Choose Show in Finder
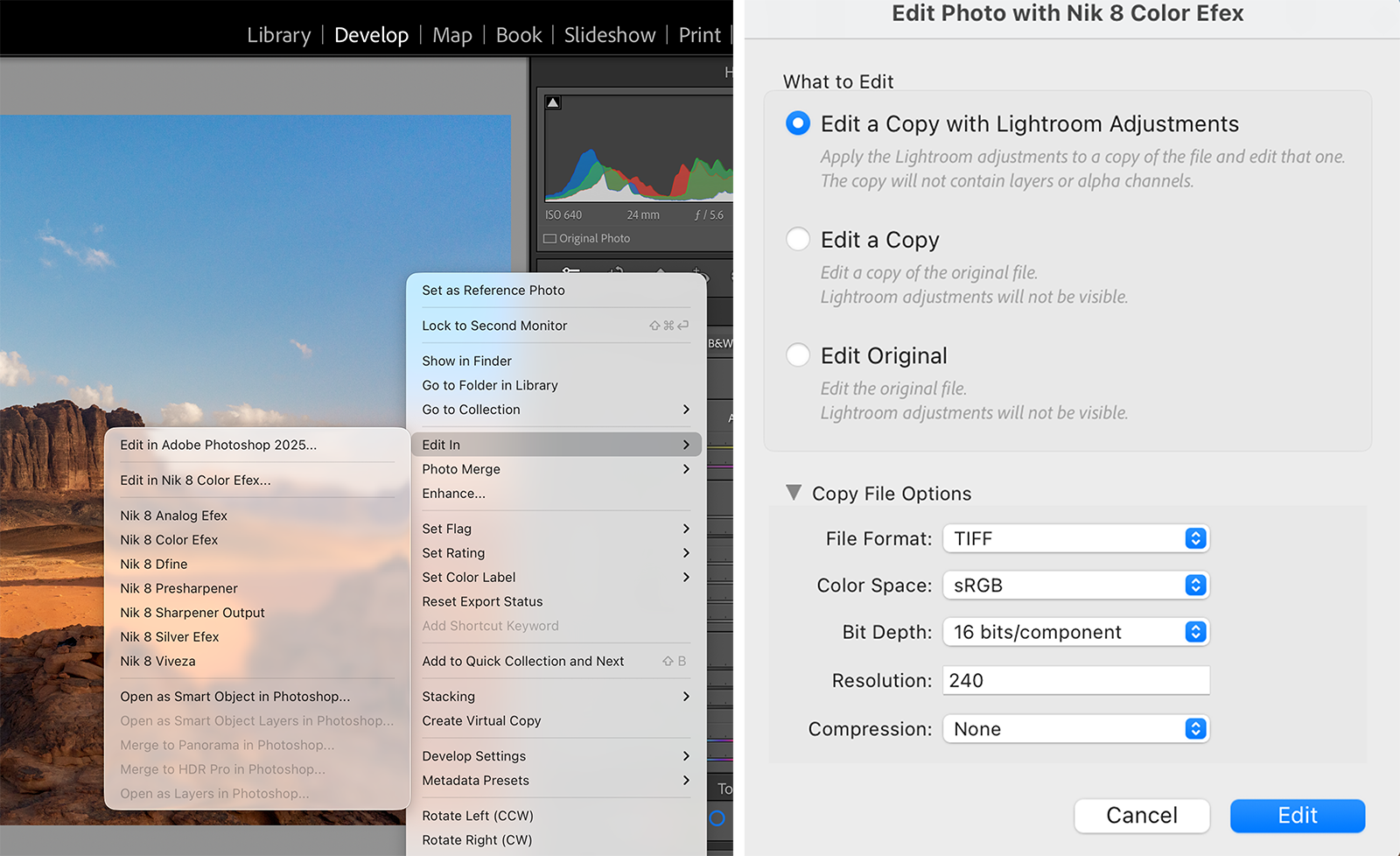The image size is (1400, 856). tap(556, 361)
